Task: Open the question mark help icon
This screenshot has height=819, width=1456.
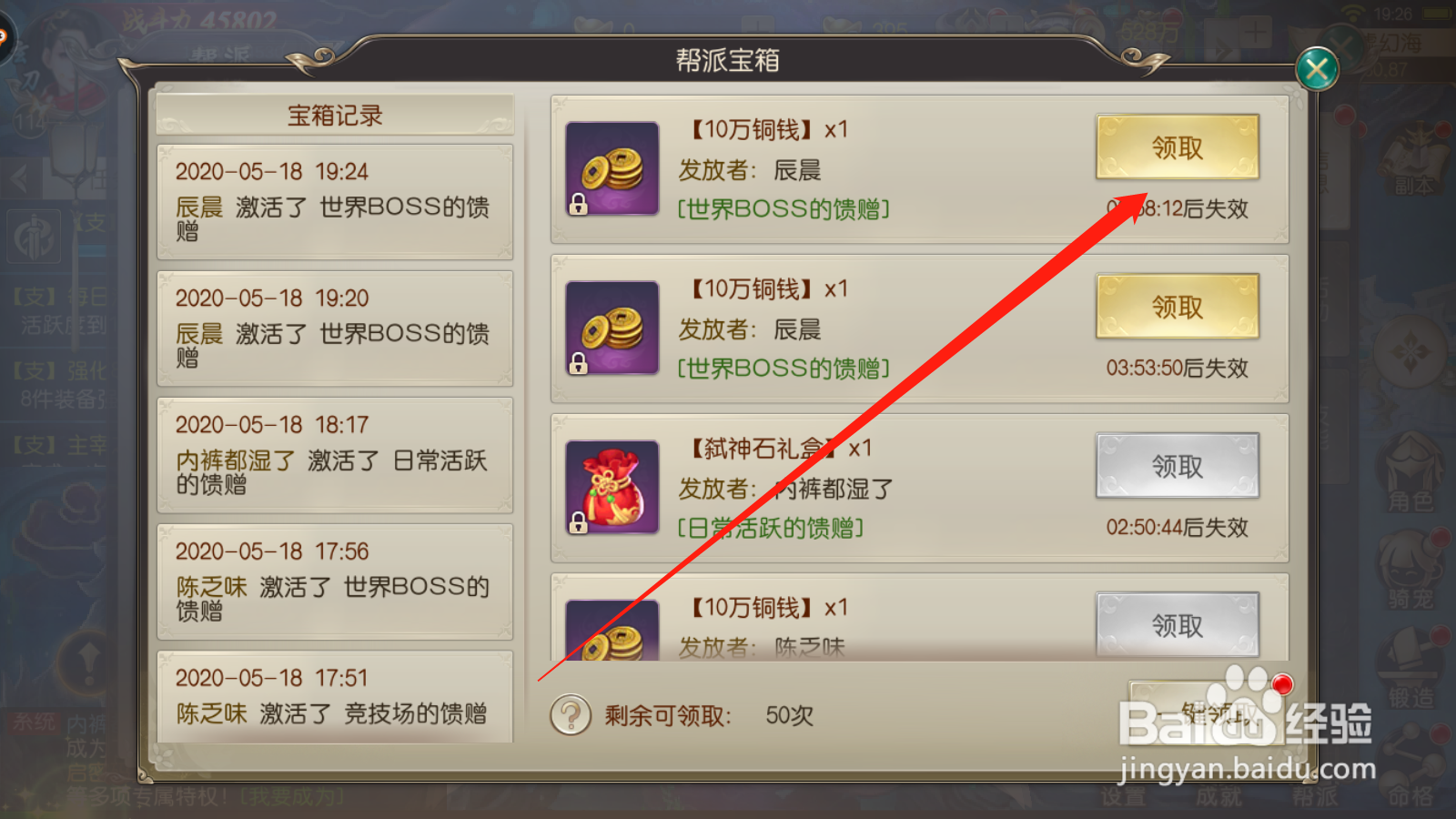Action: (571, 715)
